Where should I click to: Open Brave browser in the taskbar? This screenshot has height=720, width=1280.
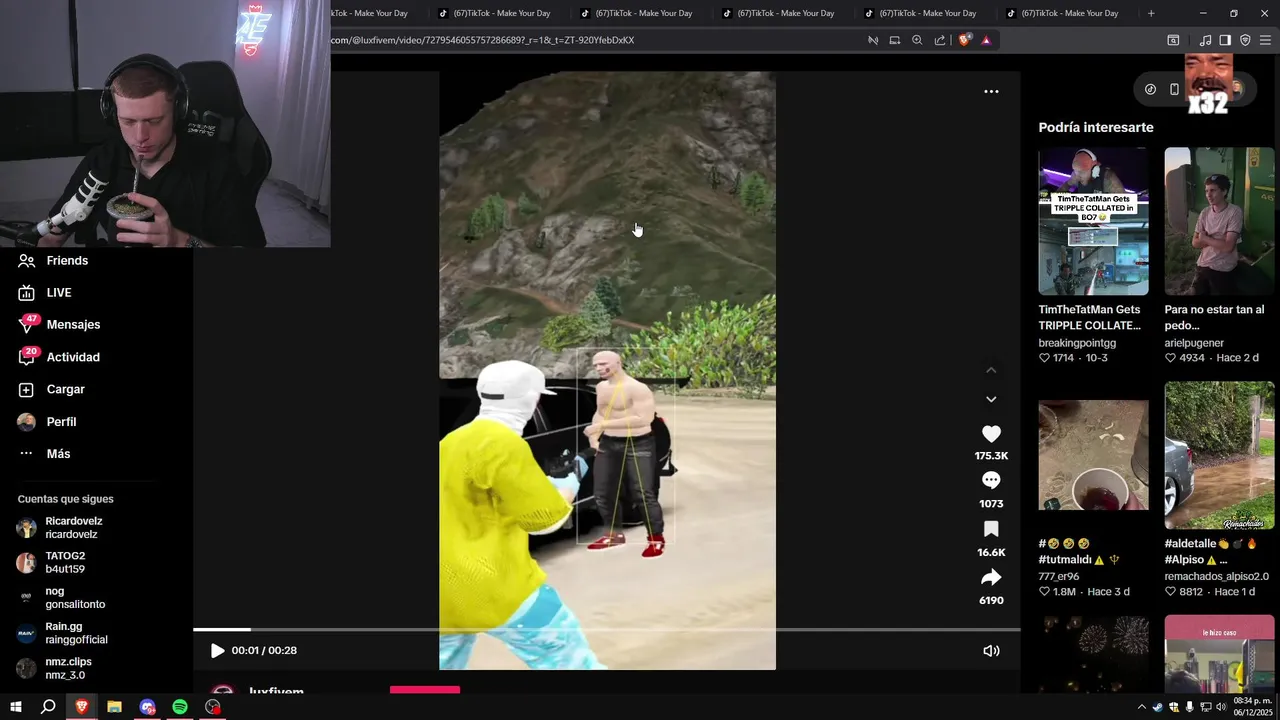(x=82, y=707)
